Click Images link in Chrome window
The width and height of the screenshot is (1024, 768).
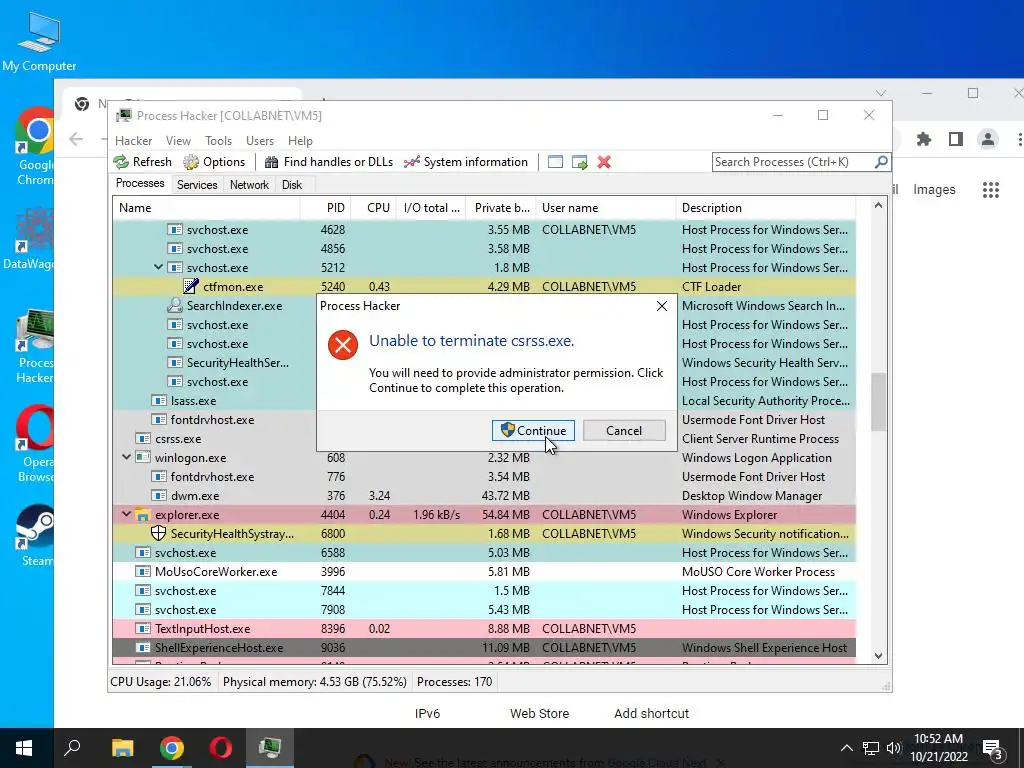pos(934,189)
